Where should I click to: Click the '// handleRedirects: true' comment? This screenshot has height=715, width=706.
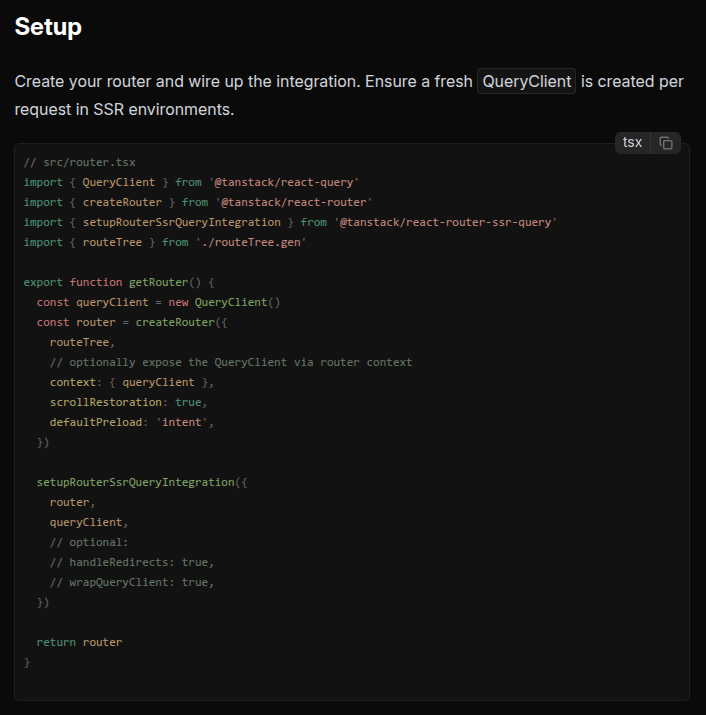tap(132, 562)
